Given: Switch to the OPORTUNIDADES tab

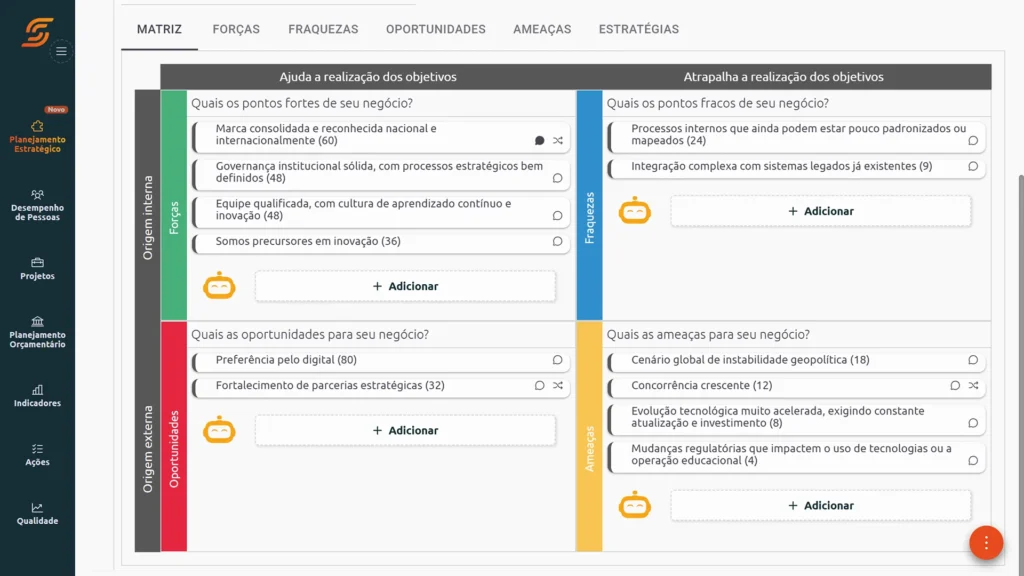Looking at the screenshot, I should tap(436, 29).
